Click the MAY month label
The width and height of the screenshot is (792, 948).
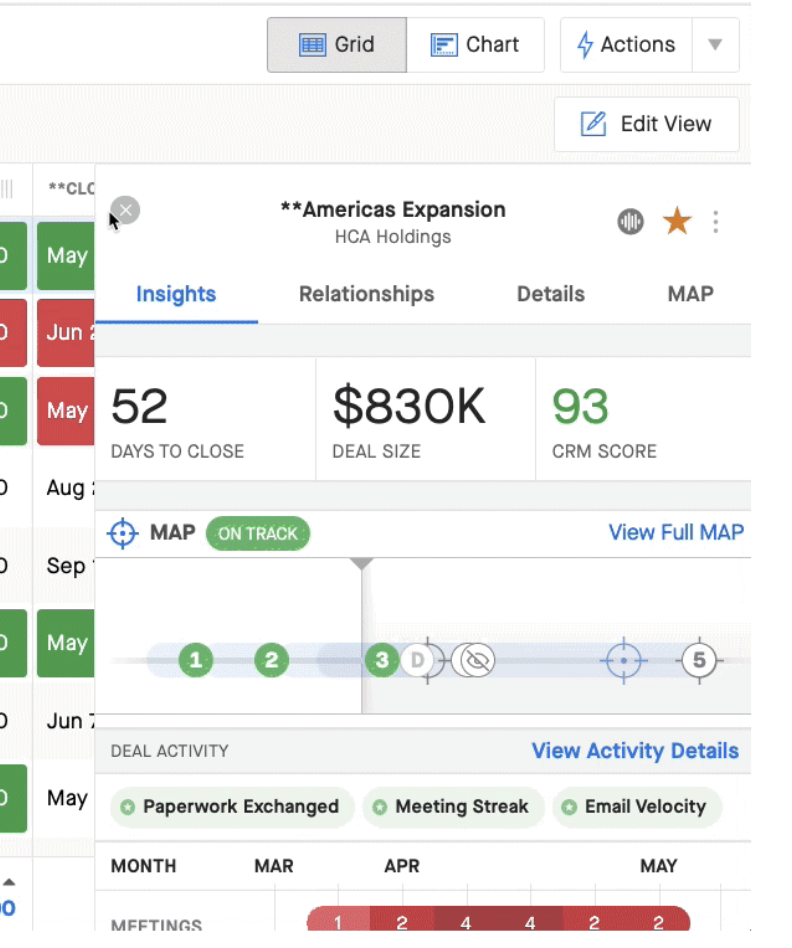click(x=658, y=866)
